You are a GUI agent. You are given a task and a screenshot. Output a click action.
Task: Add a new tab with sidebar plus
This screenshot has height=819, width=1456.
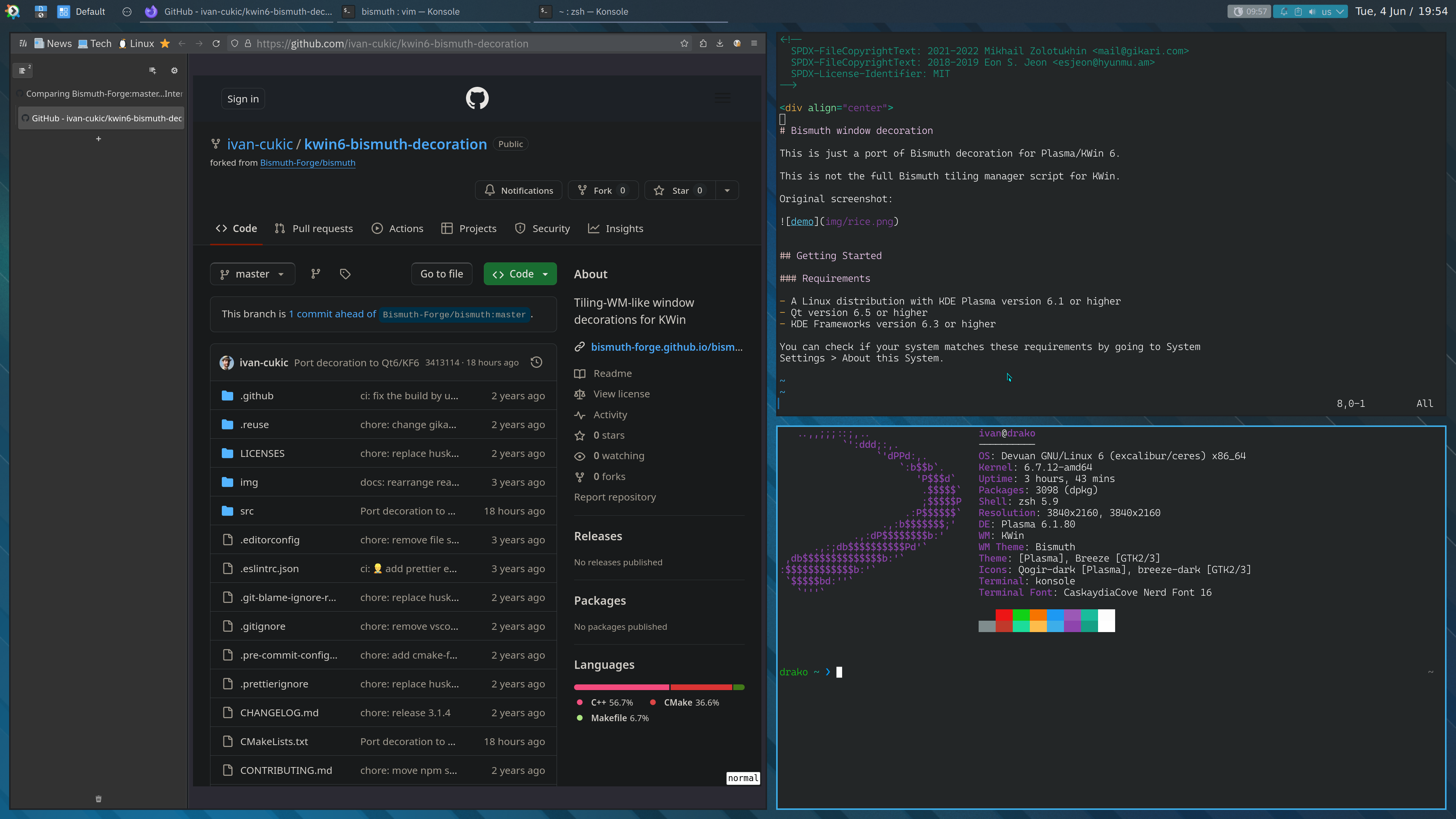coord(98,138)
